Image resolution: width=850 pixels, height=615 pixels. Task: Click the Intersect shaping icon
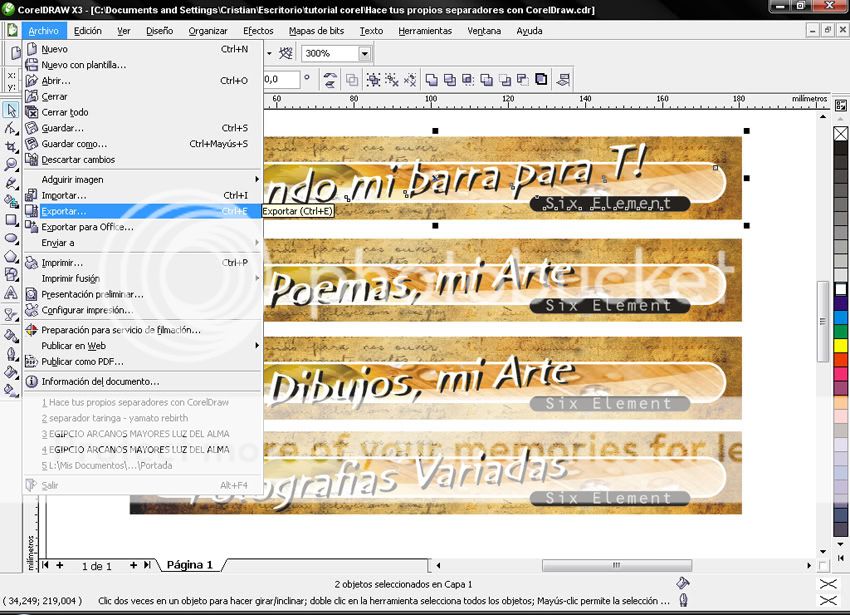tap(468, 80)
